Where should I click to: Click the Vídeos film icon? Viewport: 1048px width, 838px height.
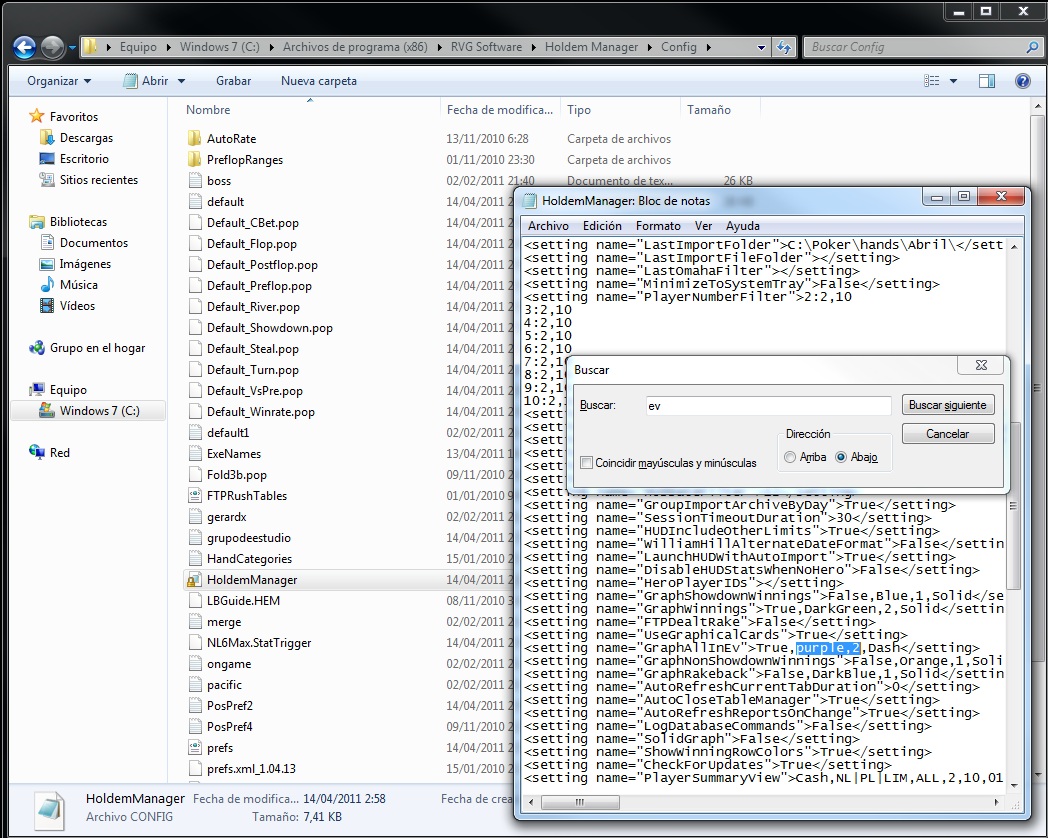point(47,305)
